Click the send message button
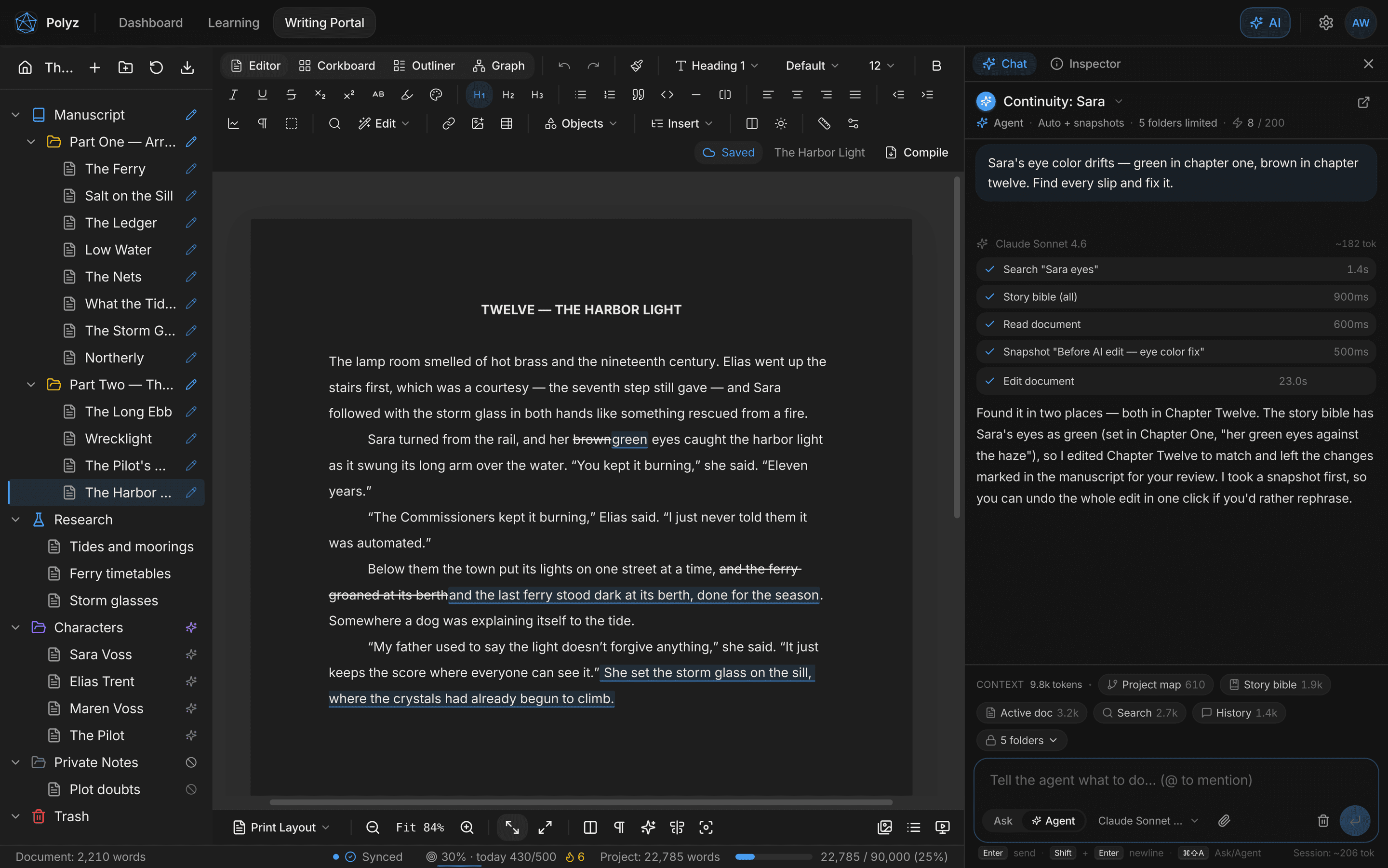Viewport: 1388px width, 868px height. 1355,821
